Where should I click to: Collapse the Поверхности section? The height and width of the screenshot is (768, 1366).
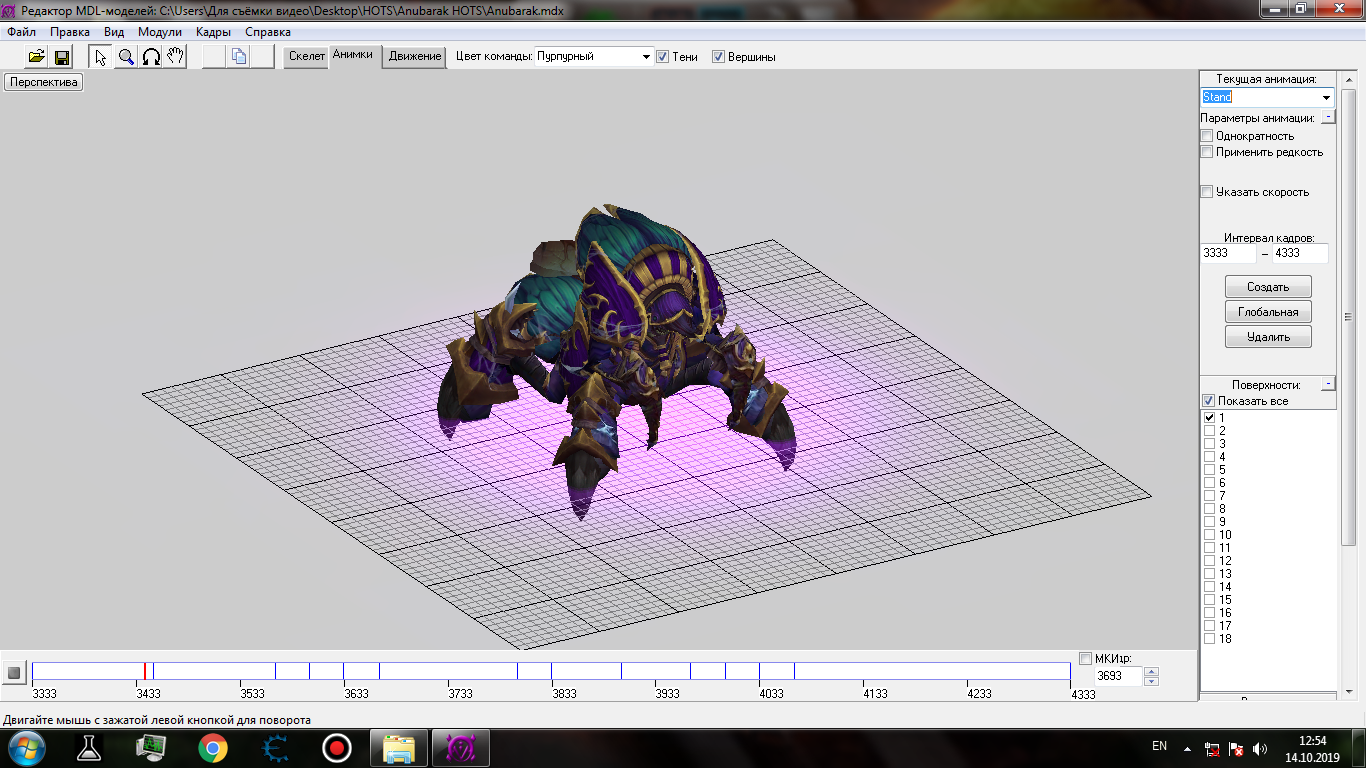click(1327, 384)
